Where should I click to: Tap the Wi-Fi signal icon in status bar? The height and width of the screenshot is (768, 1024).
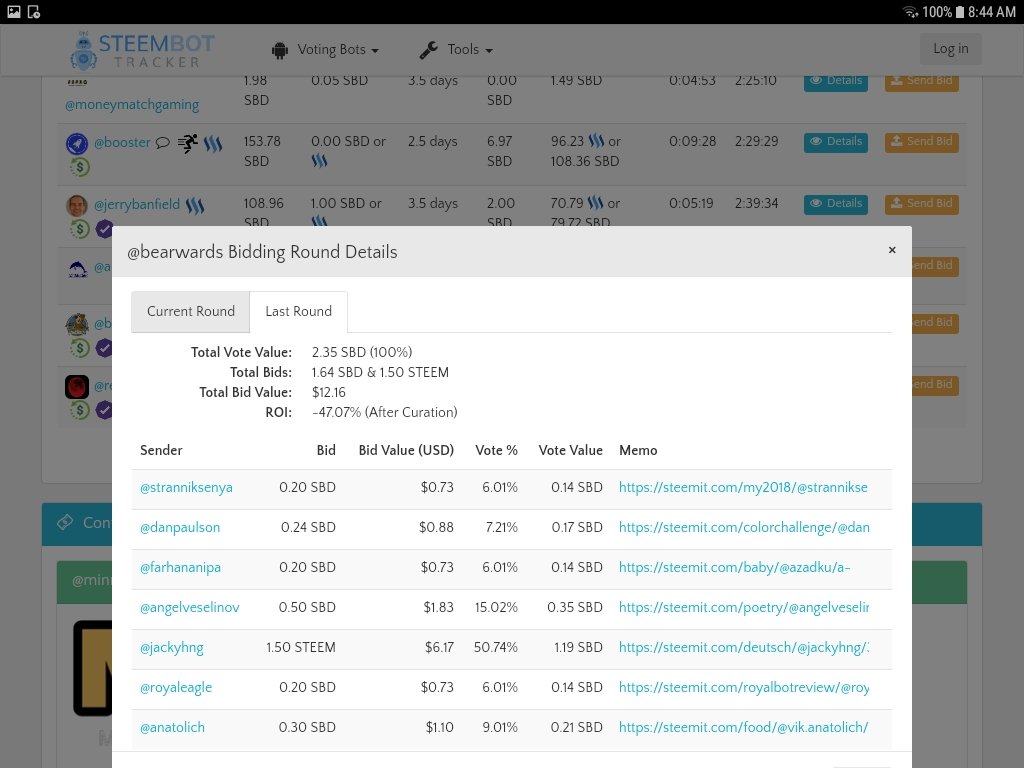(x=910, y=12)
